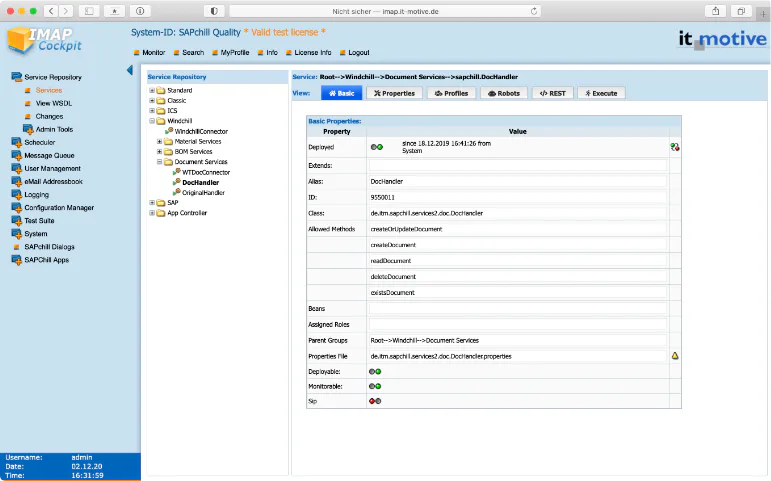This screenshot has width=771, height=481.
Task: Switch to the REST view tab
Action: tap(553, 93)
